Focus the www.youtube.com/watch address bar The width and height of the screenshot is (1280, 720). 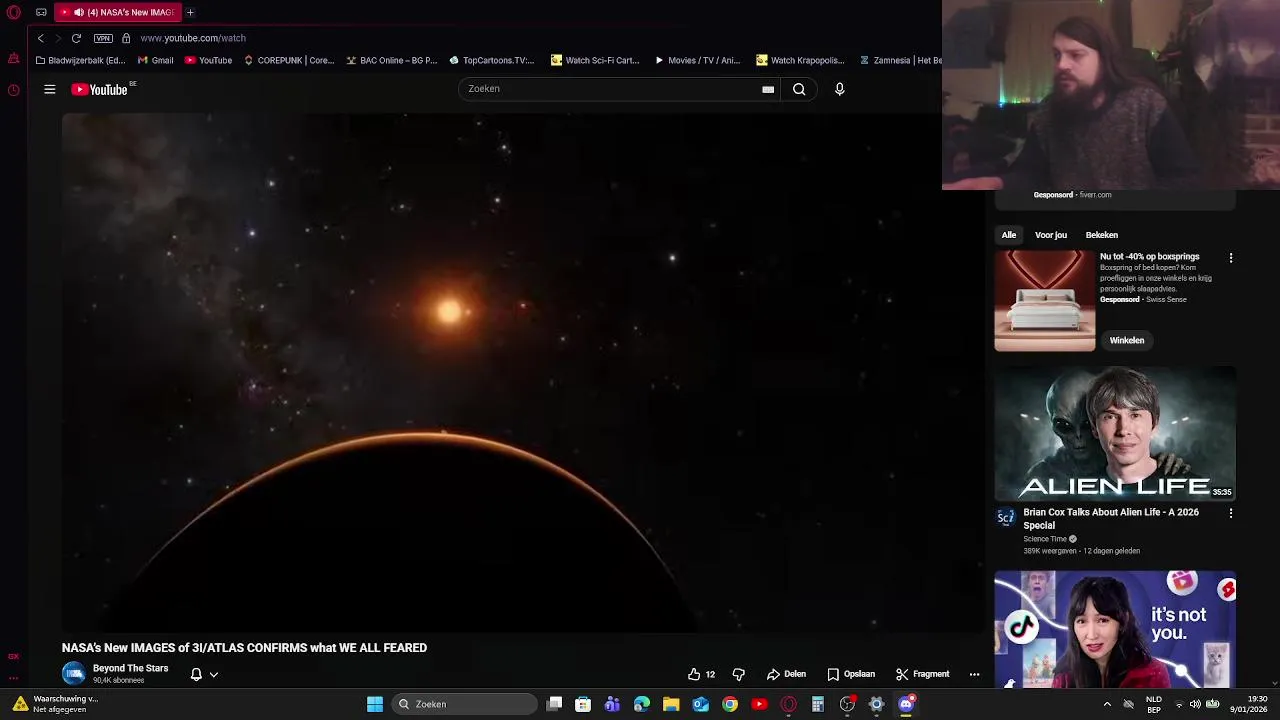[x=193, y=38]
